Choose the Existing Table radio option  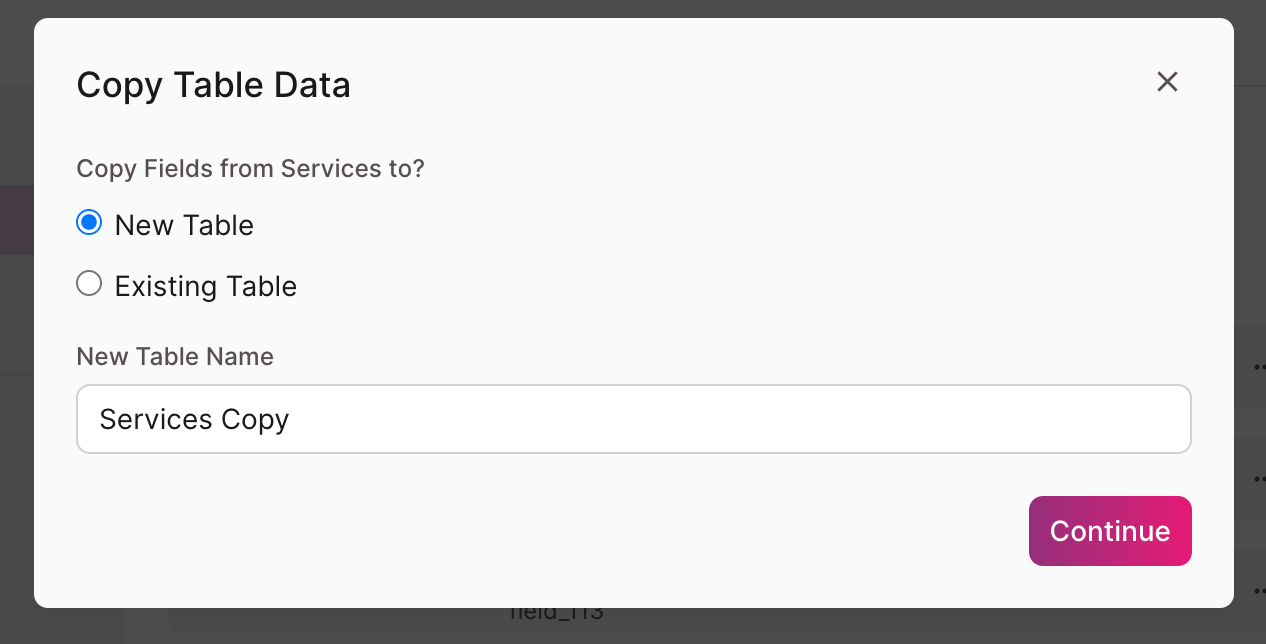pos(89,285)
